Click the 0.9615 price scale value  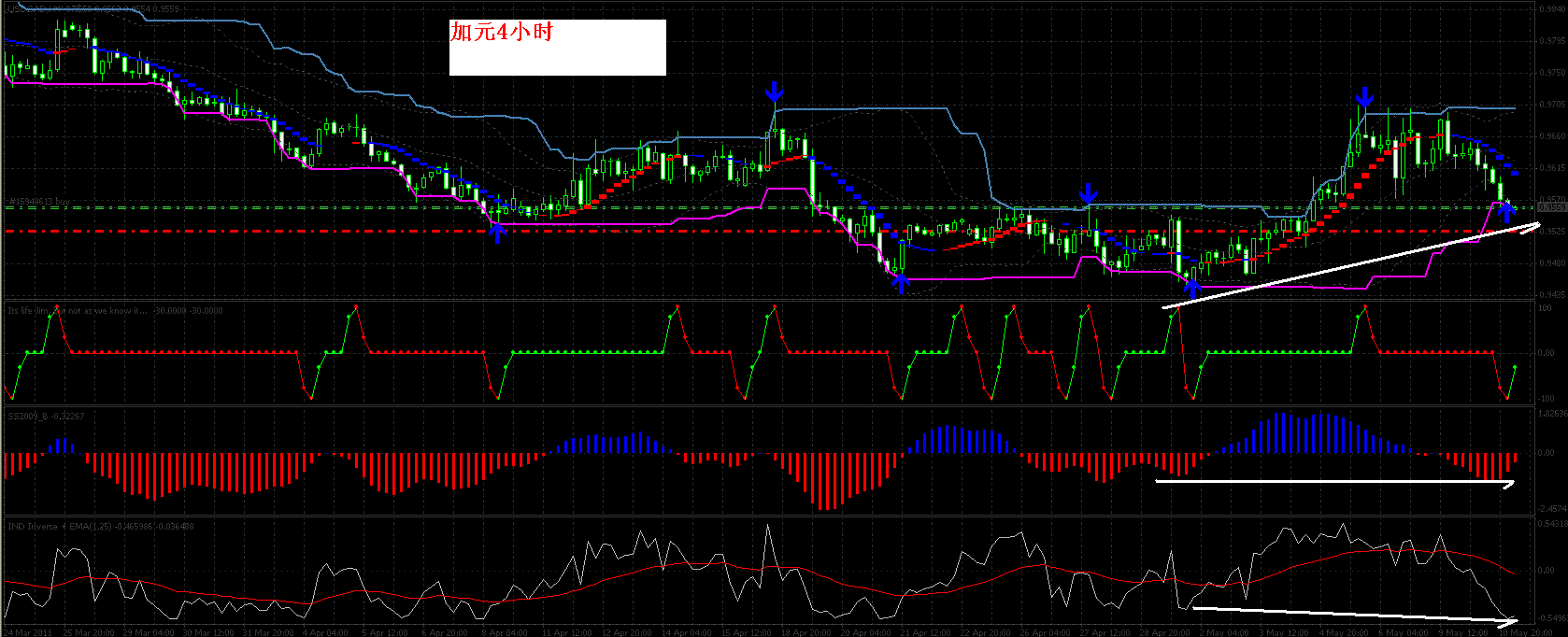pos(1551,168)
